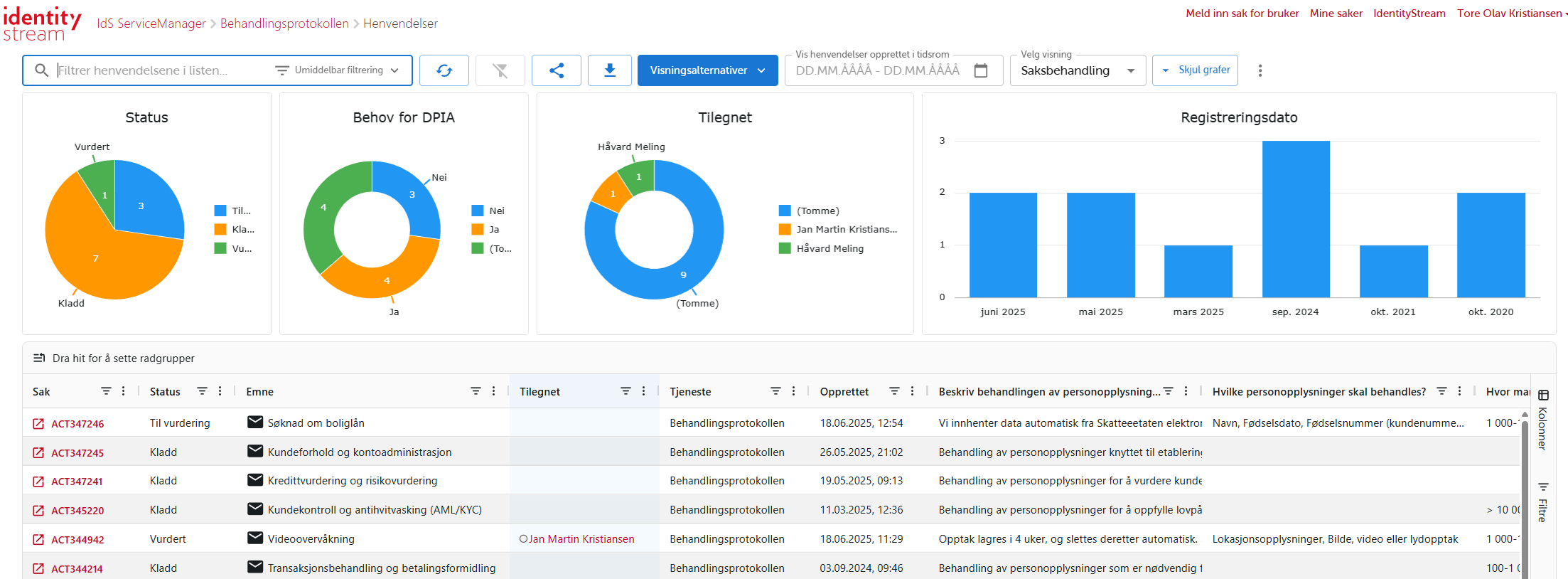Open the Visningsalternativer dropdown
Image resolution: width=1568 pixels, height=579 pixels.
(707, 70)
